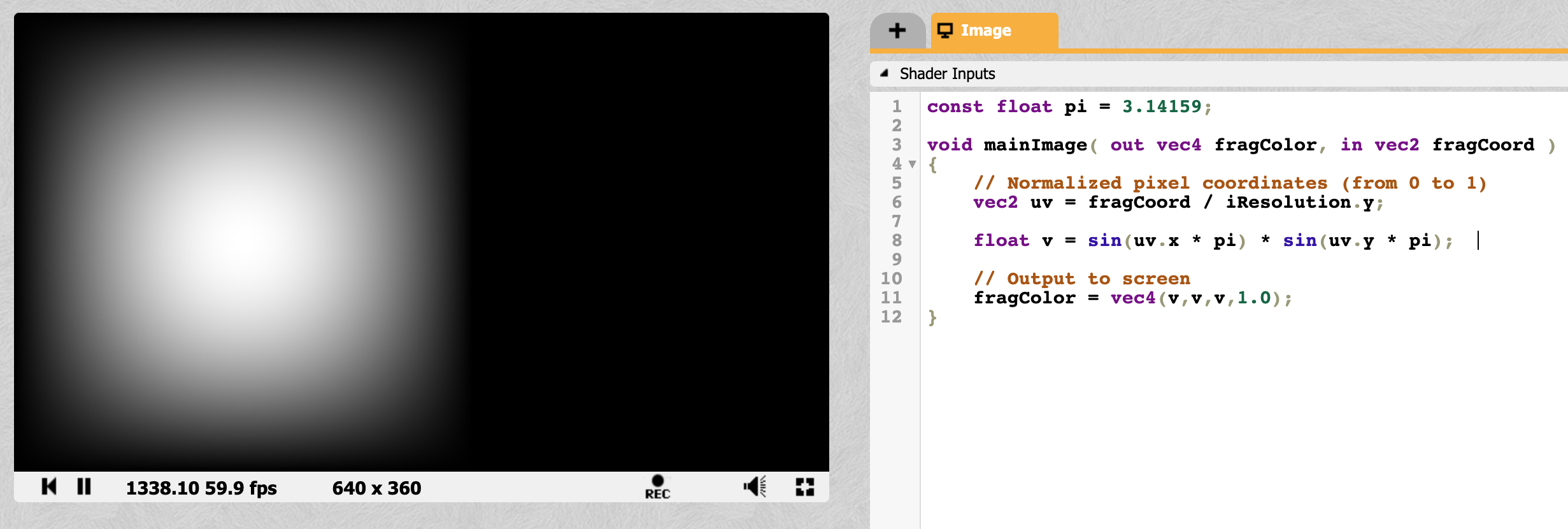Click the monitor icon on Image tab
This screenshot has width=1568, height=529.
[945, 30]
